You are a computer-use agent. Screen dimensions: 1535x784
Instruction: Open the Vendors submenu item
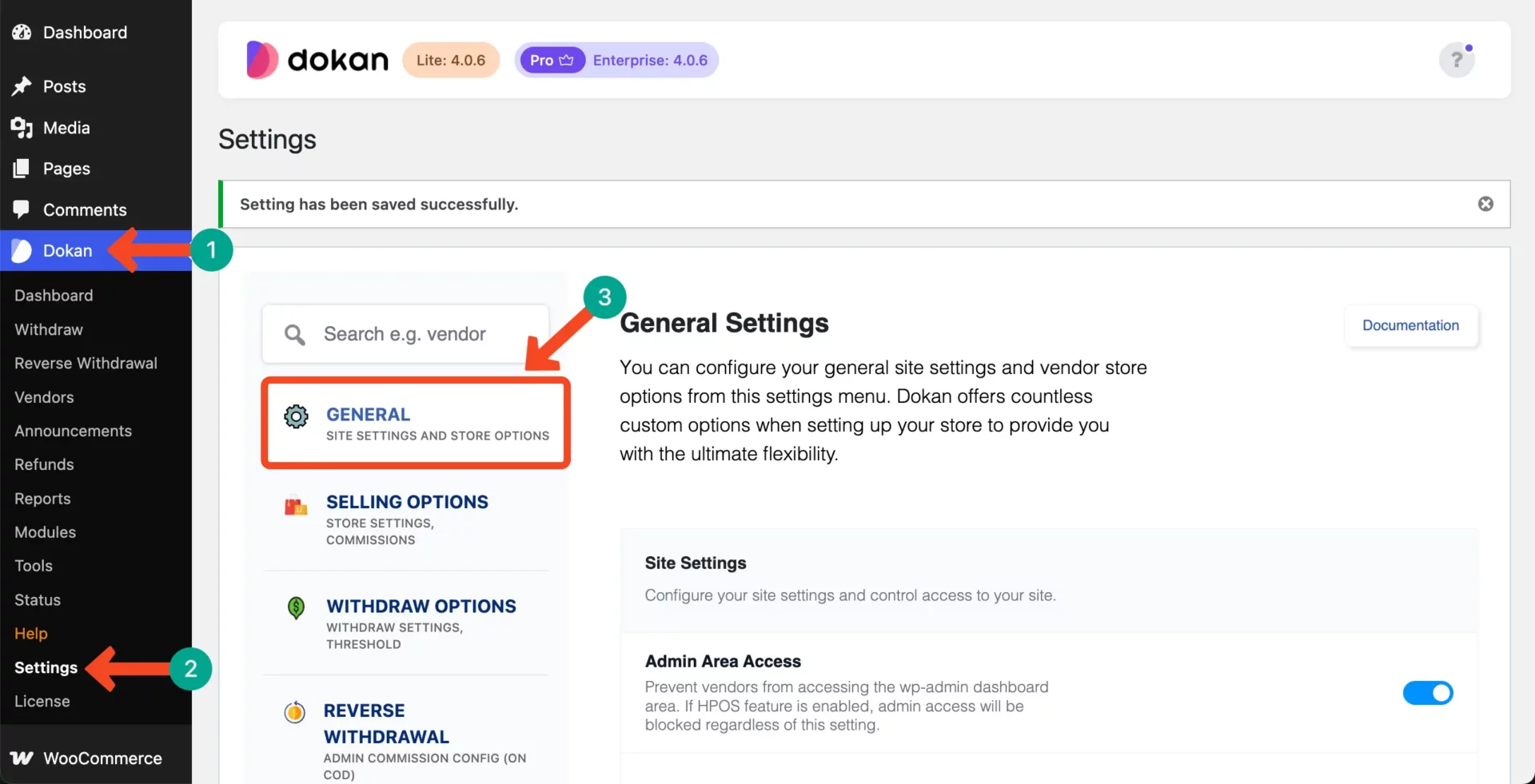coord(44,397)
